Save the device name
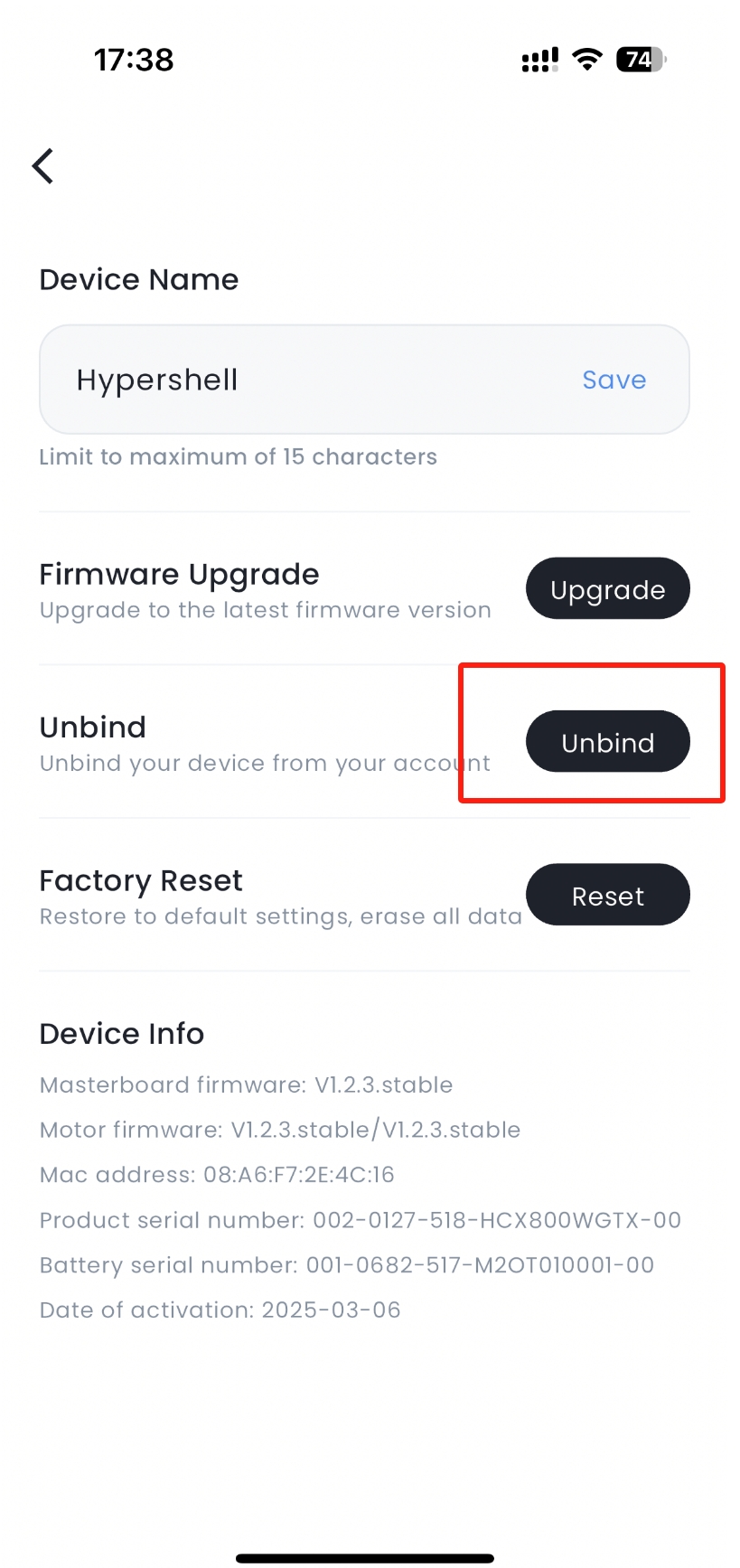Image resolution: width=740 pixels, height=1568 pixels. pos(614,380)
